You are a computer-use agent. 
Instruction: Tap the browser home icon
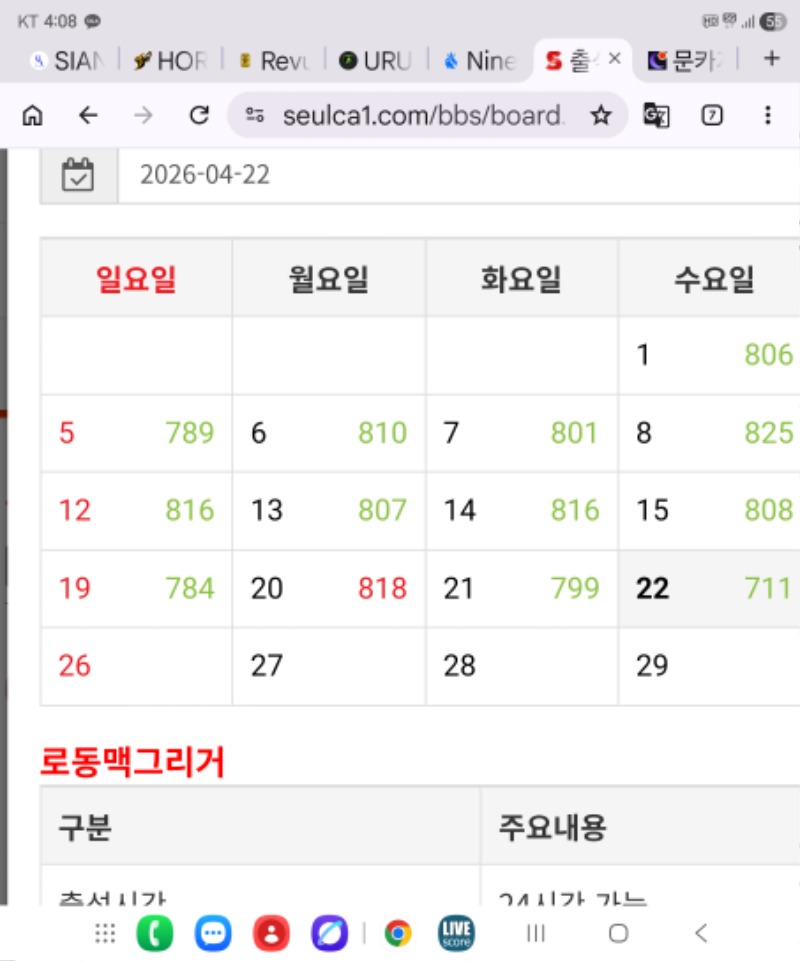tap(32, 115)
